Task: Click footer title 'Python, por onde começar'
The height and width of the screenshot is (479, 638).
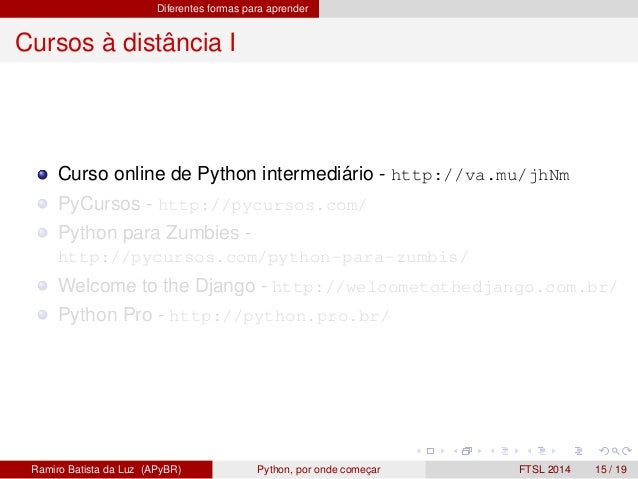Action: (319, 469)
